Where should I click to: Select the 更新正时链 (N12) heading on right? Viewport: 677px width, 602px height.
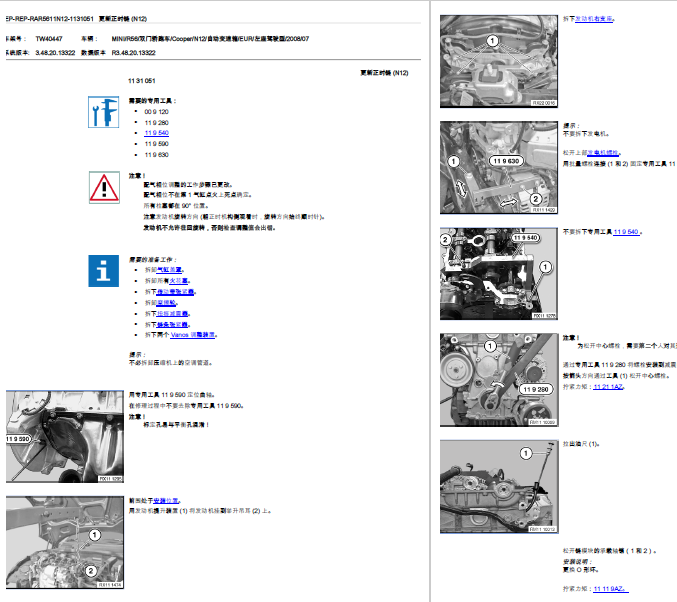[384, 73]
